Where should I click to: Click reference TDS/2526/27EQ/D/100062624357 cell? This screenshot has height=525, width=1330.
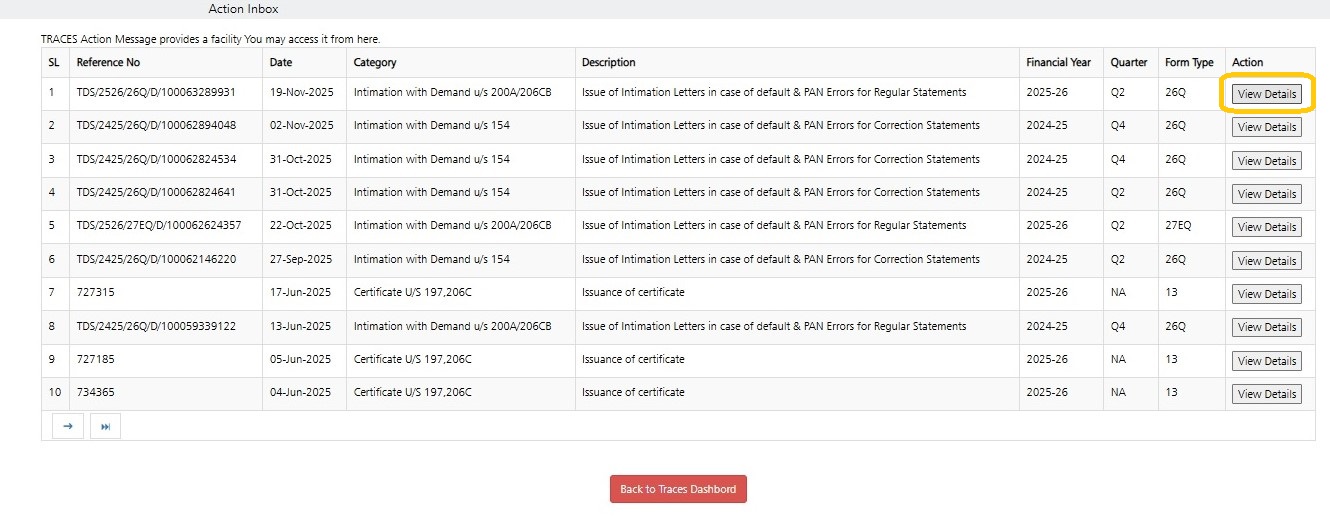coord(159,226)
